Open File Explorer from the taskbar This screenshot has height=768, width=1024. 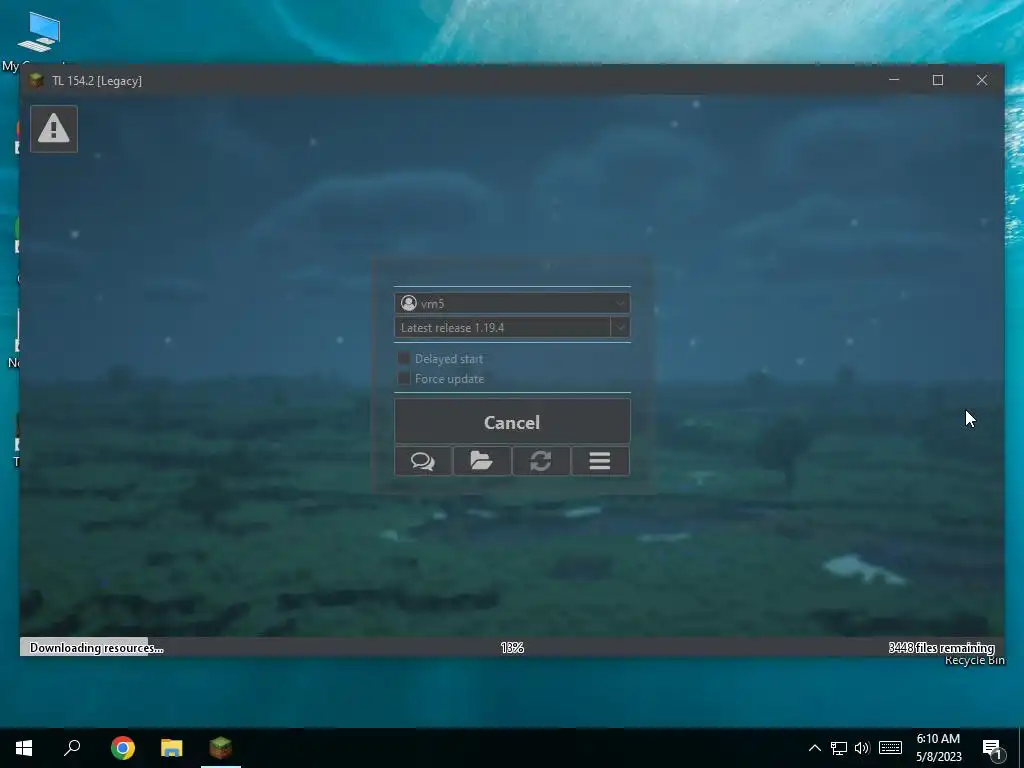click(172, 748)
